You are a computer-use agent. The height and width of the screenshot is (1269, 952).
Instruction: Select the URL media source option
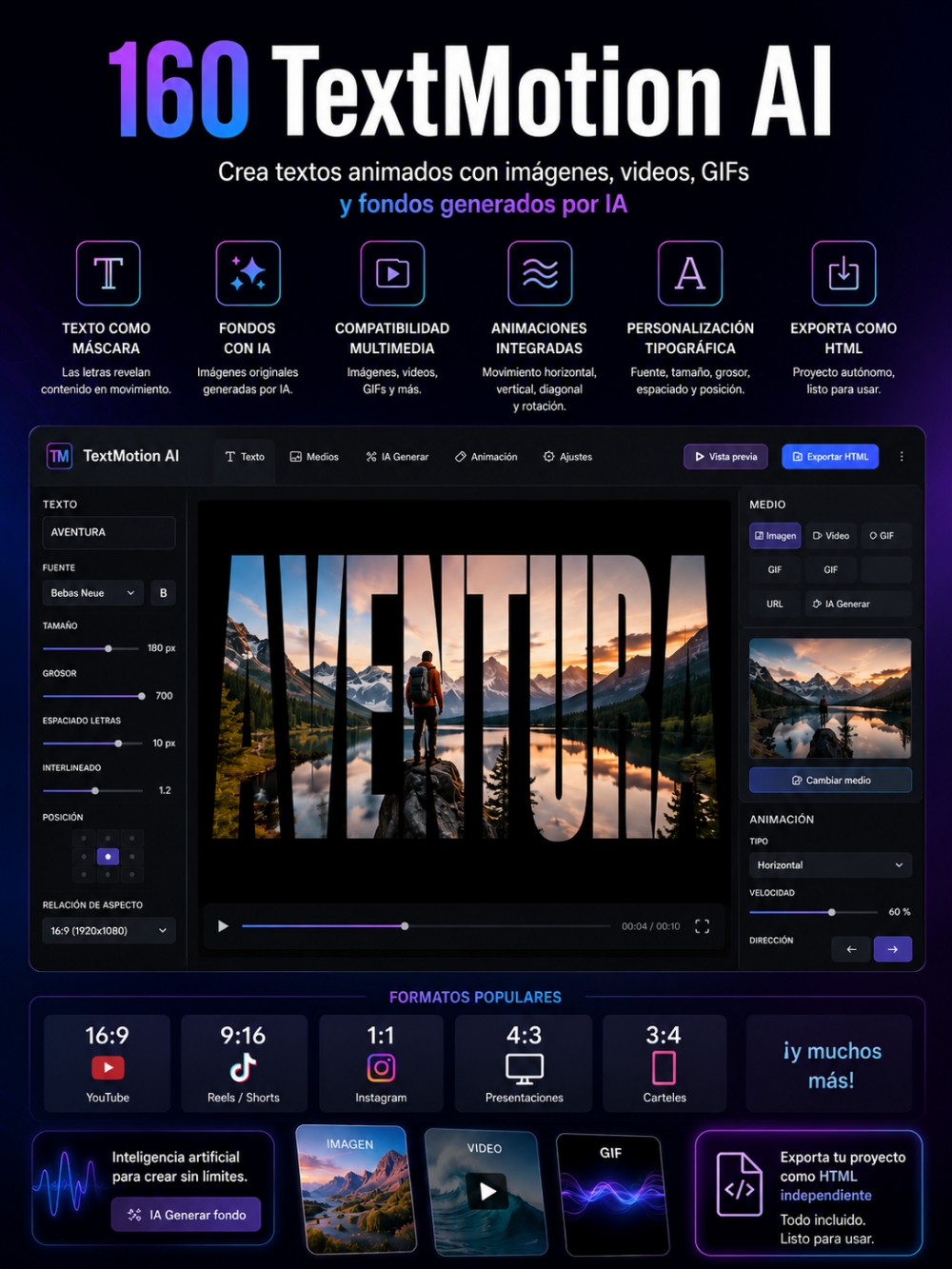click(775, 604)
